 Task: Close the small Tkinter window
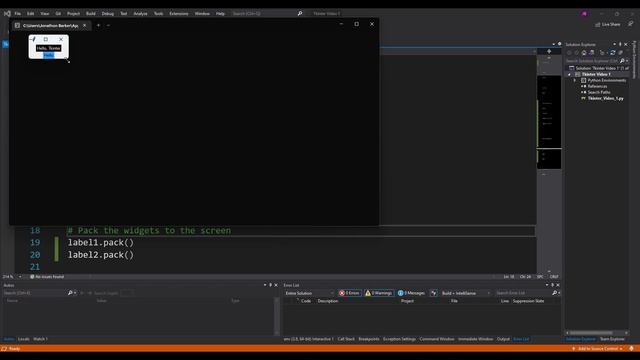coord(61,39)
